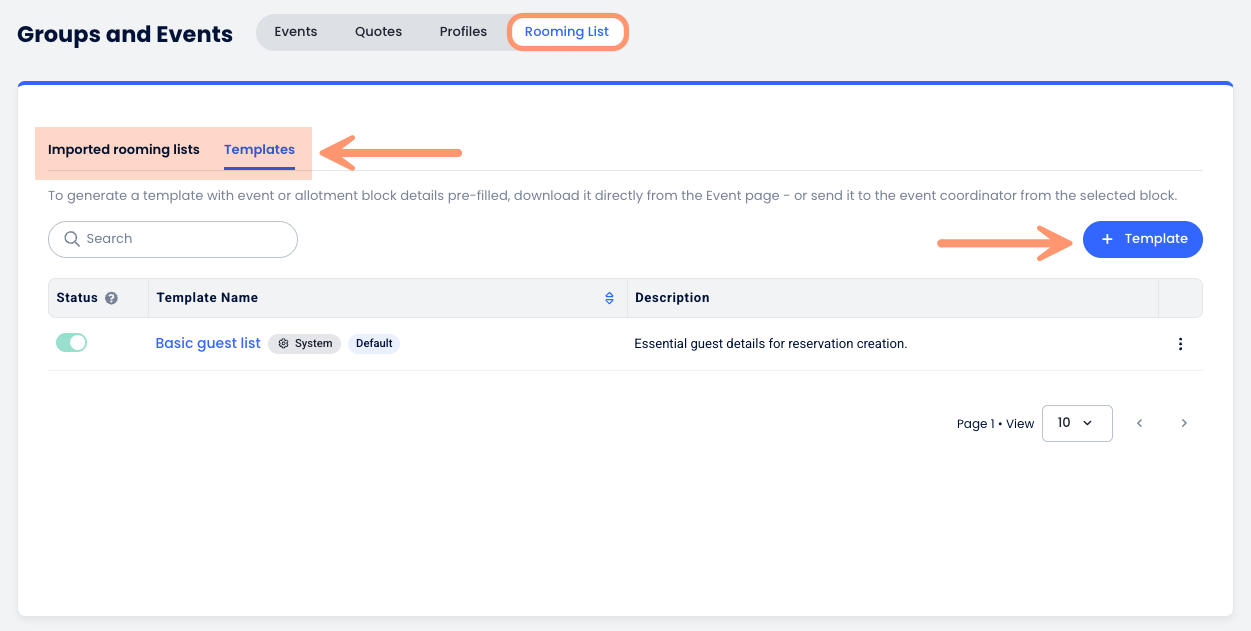Click the Rooming List tab
Screen dimensions: 1251x631
(x=567, y=32)
